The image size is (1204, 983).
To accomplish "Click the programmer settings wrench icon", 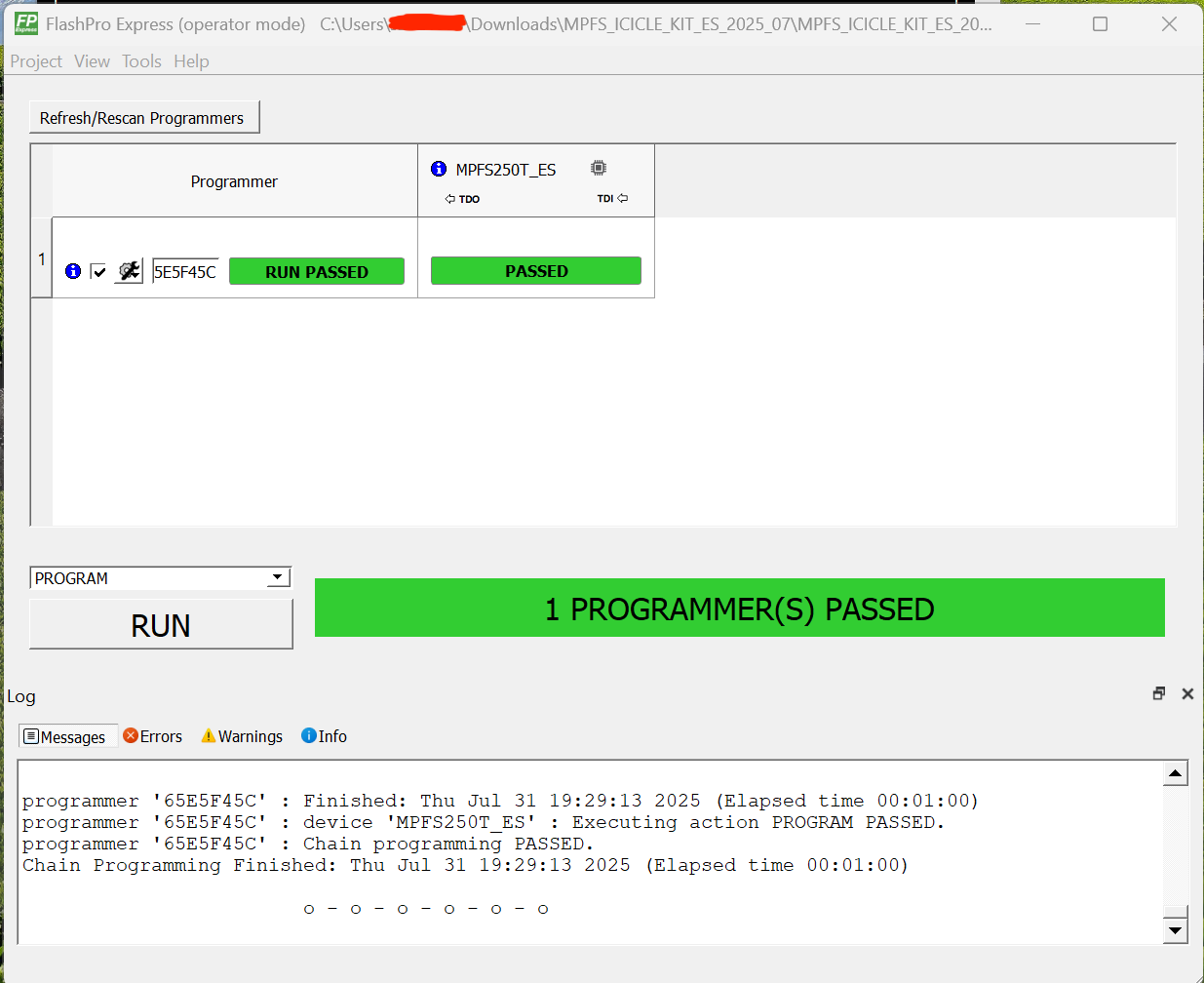I will click(x=129, y=271).
